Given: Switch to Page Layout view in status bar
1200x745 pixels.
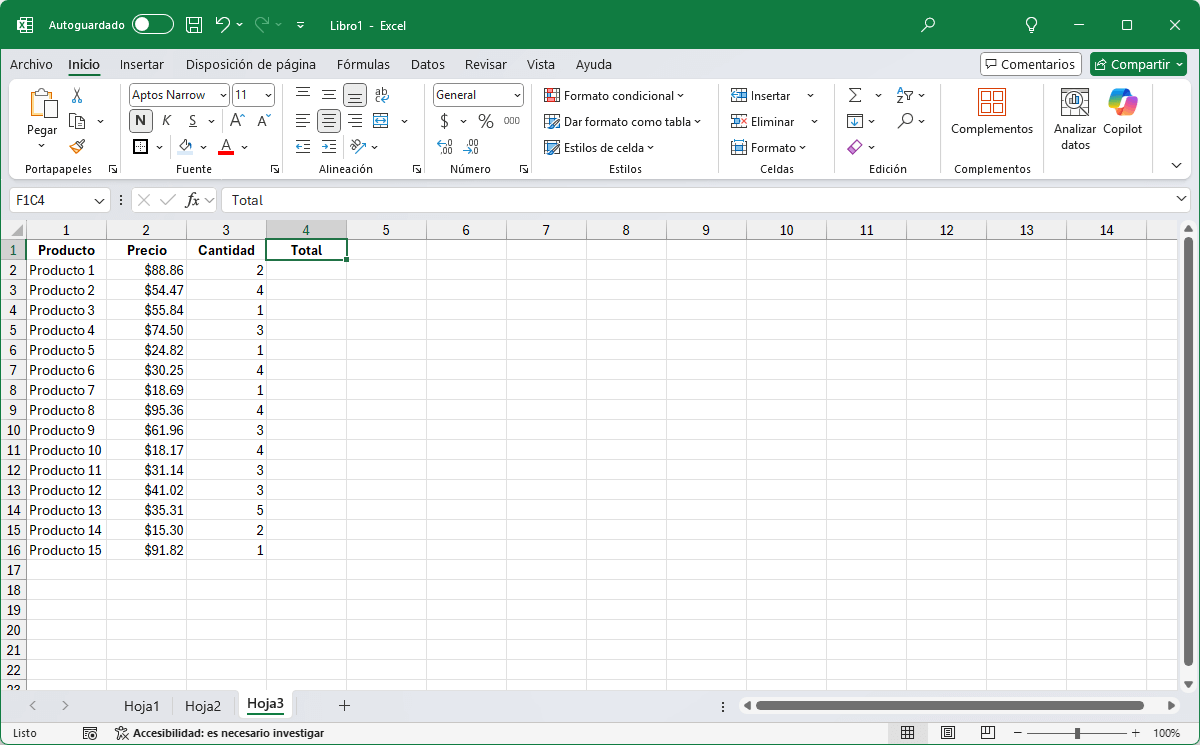Looking at the screenshot, I should click(948, 733).
